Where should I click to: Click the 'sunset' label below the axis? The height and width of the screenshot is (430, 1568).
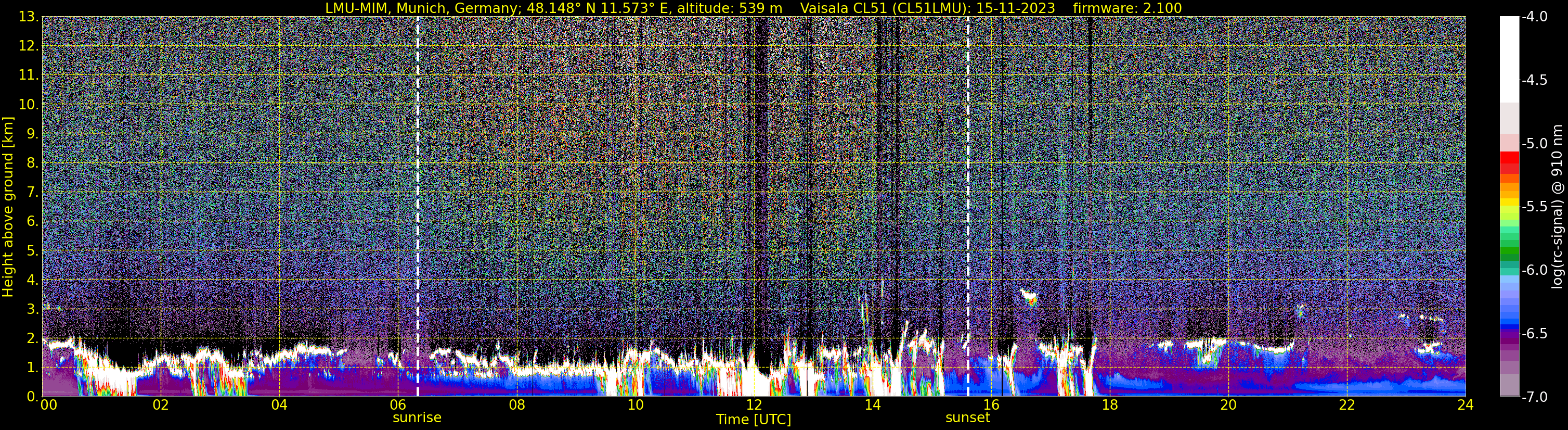(x=968, y=417)
